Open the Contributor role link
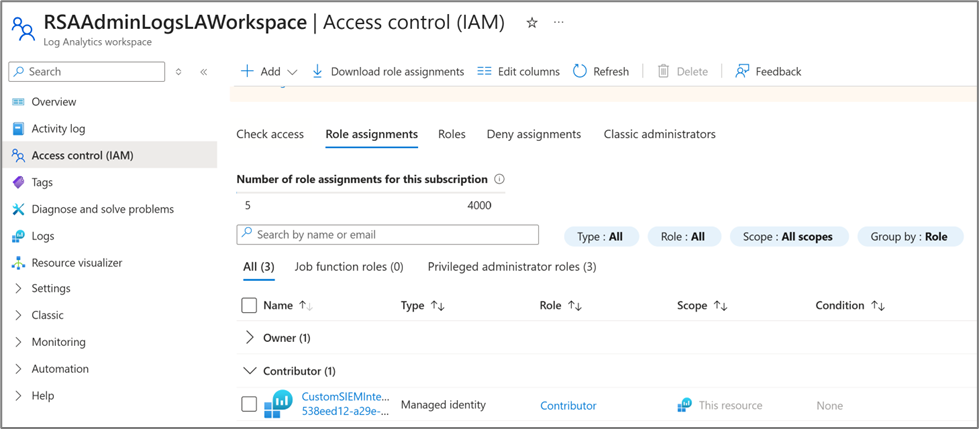Image resolution: width=979 pixels, height=429 pixels. pyautogui.click(x=568, y=406)
